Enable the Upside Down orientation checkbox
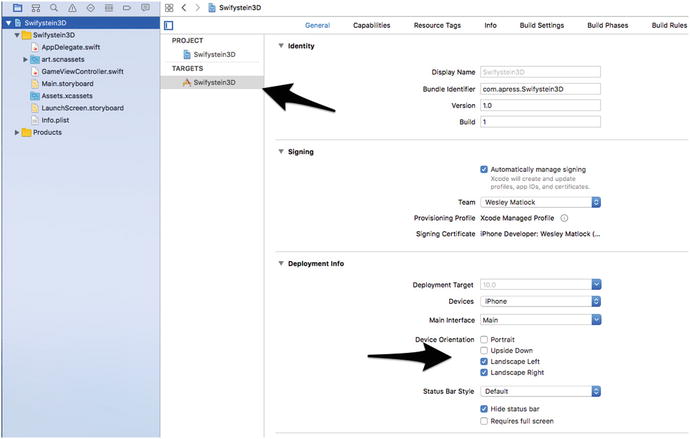 [484, 350]
